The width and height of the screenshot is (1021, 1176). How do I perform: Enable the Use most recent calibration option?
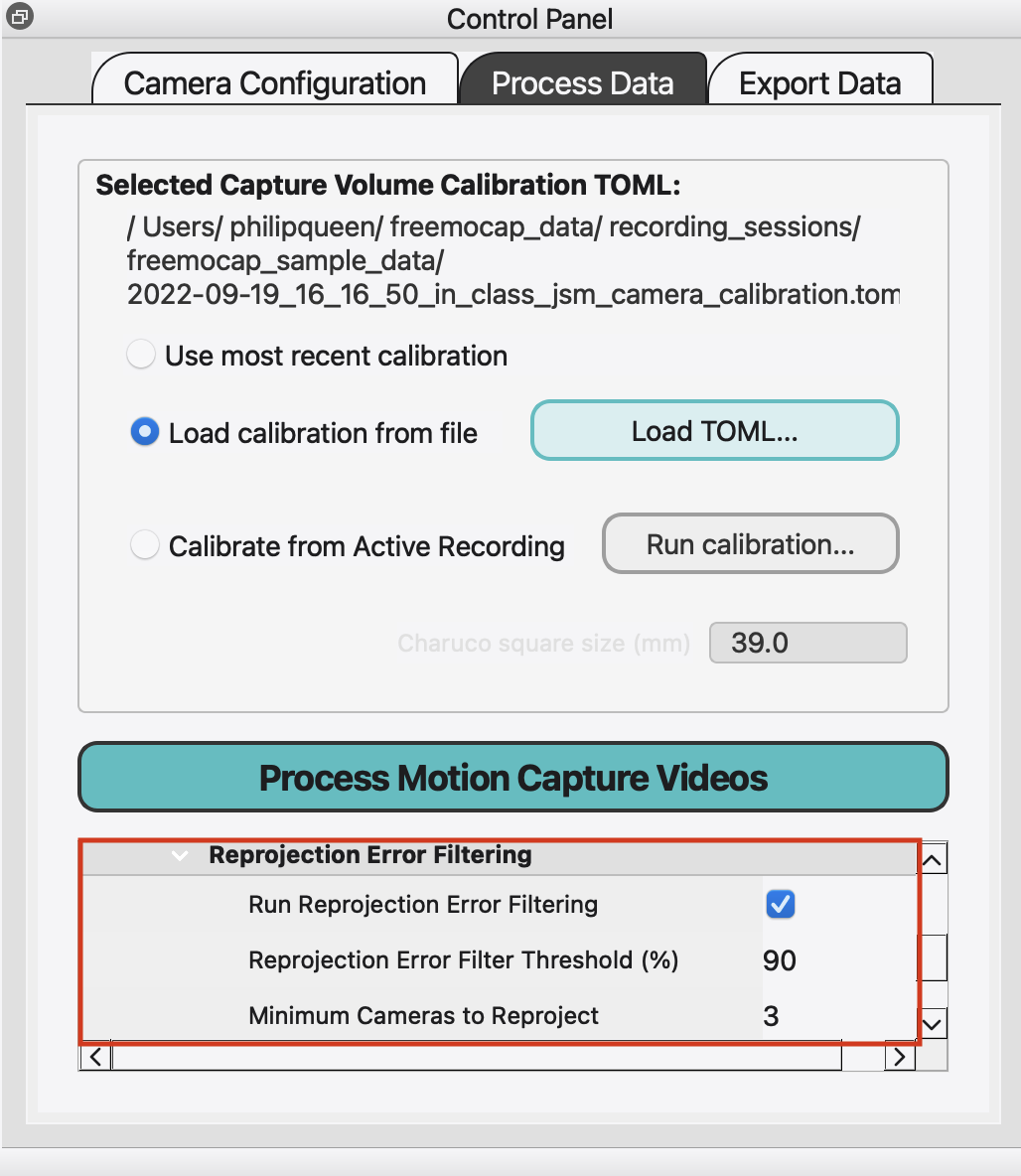(x=141, y=354)
